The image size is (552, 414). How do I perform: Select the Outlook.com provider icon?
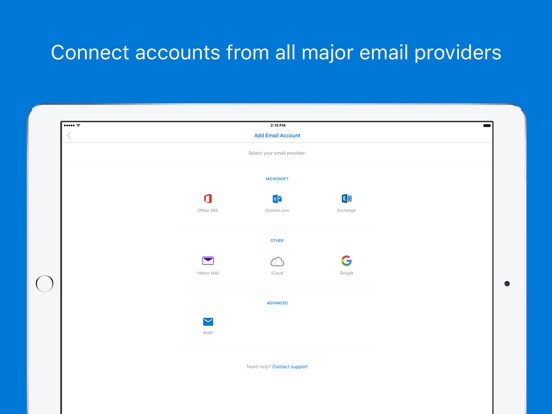(x=277, y=199)
